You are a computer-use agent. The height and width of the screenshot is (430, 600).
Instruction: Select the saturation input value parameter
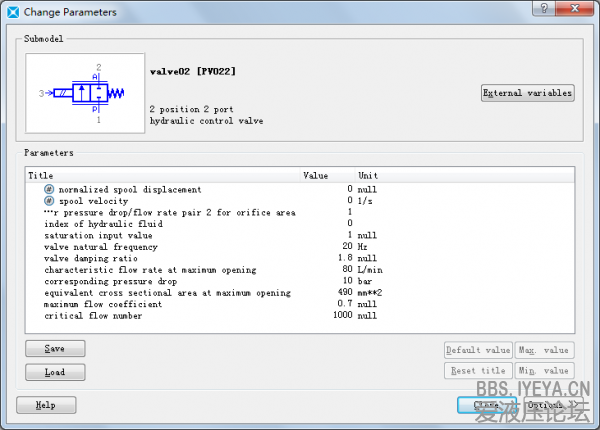pos(96,235)
